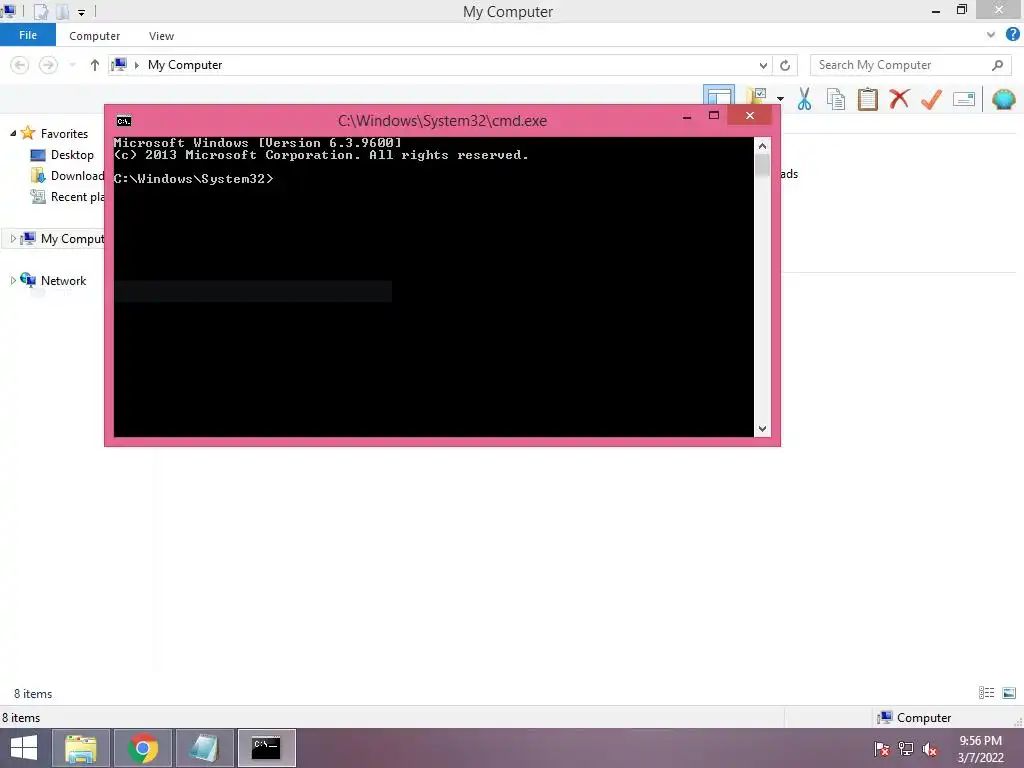This screenshot has width=1024, height=768.
Task: Open the notepad app on taskbar
Action: point(204,748)
